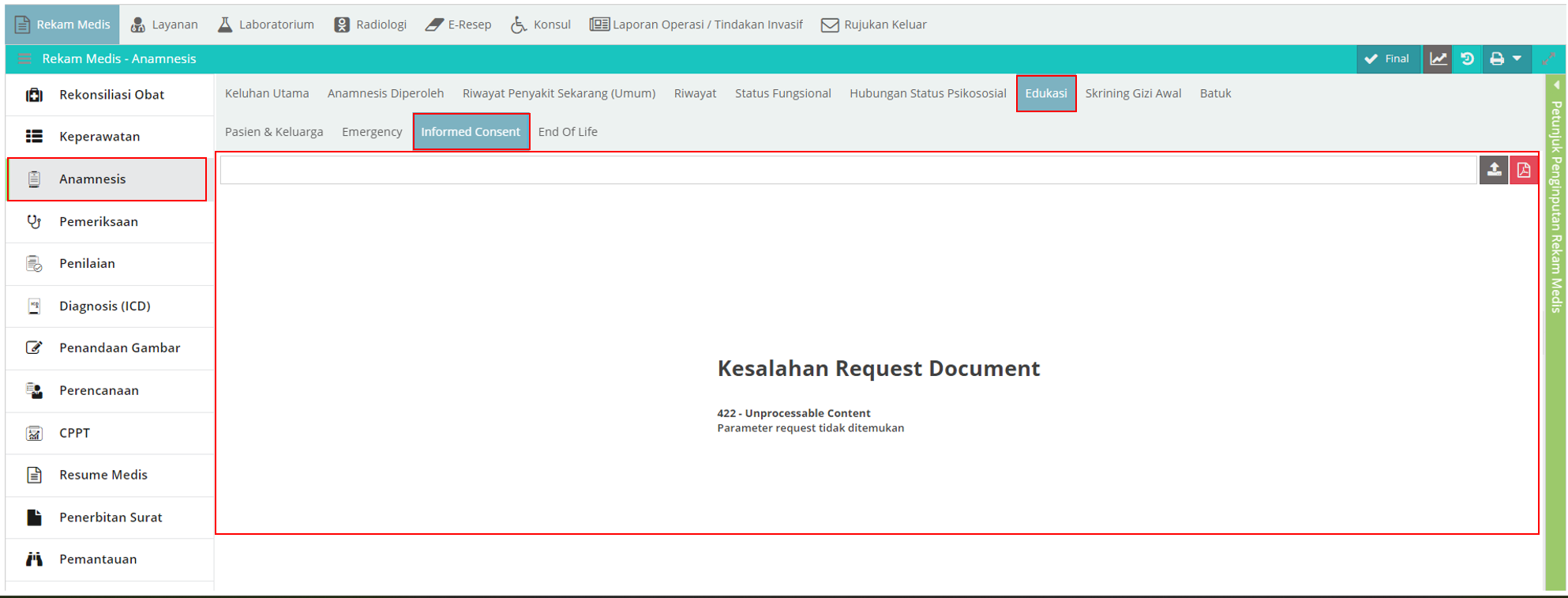Image resolution: width=1568 pixels, height=598 pixels.
Task: Click the Kesalahan Request Document heading
Action: point(878,368)
